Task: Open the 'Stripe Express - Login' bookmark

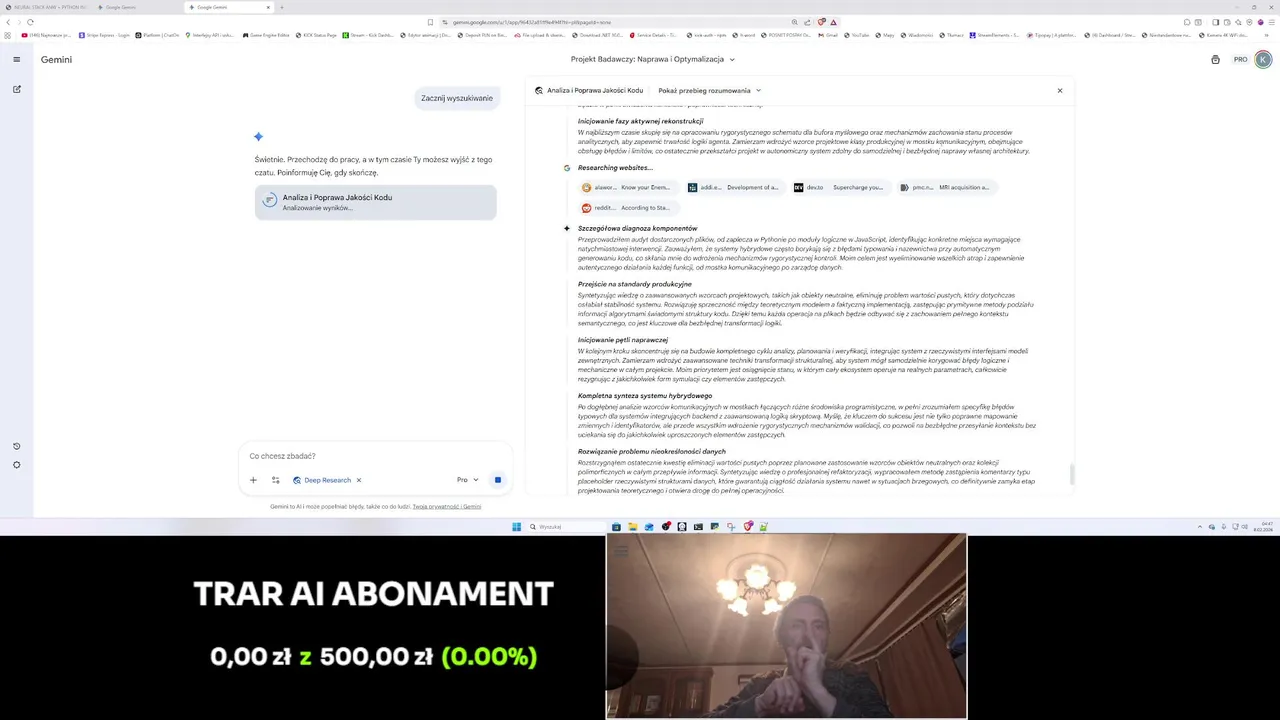Action: coord(105,35)
